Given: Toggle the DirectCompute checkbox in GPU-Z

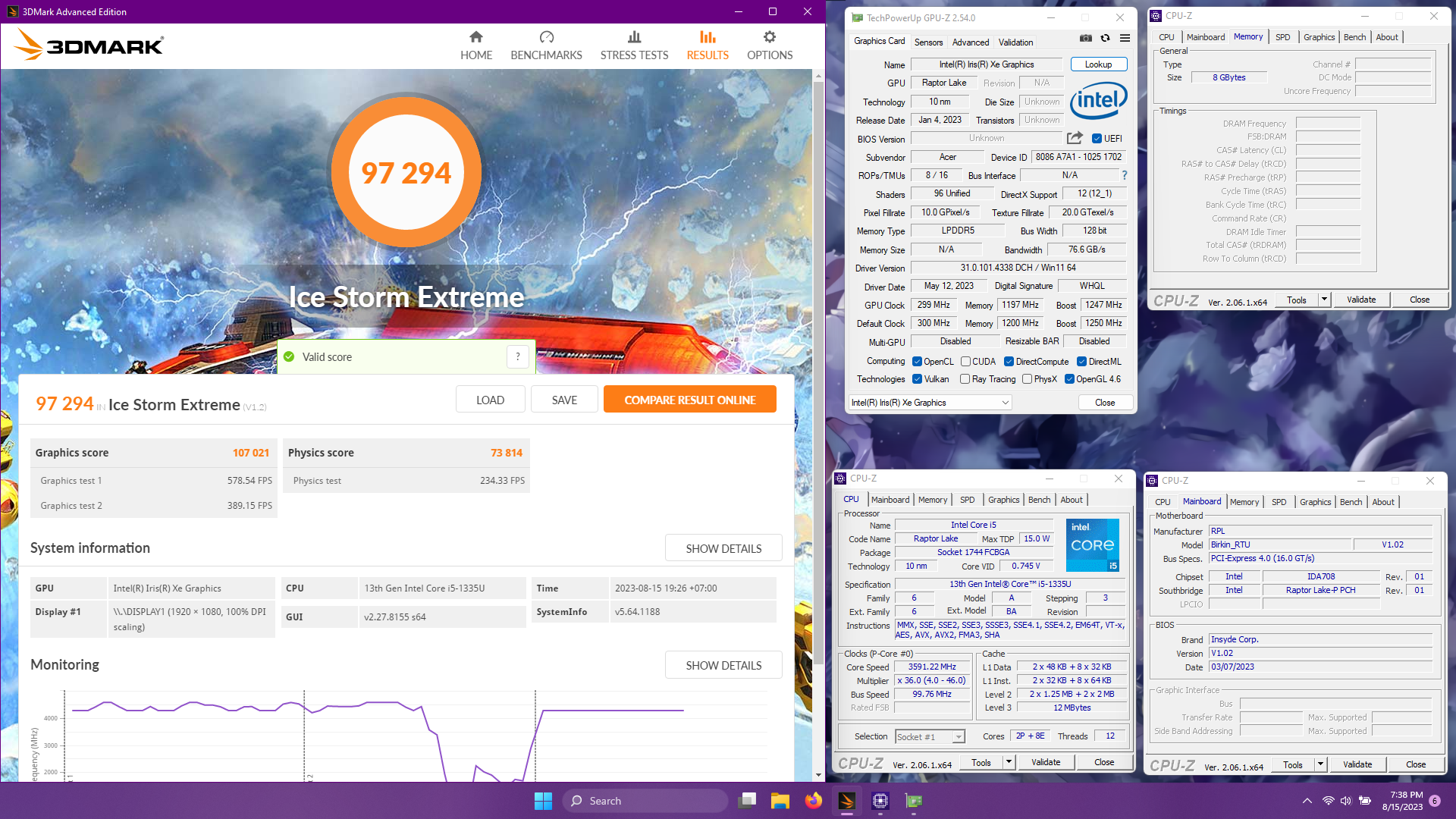Looking at the screenshot, I should pyautogui.click(x=1009, y=362).
